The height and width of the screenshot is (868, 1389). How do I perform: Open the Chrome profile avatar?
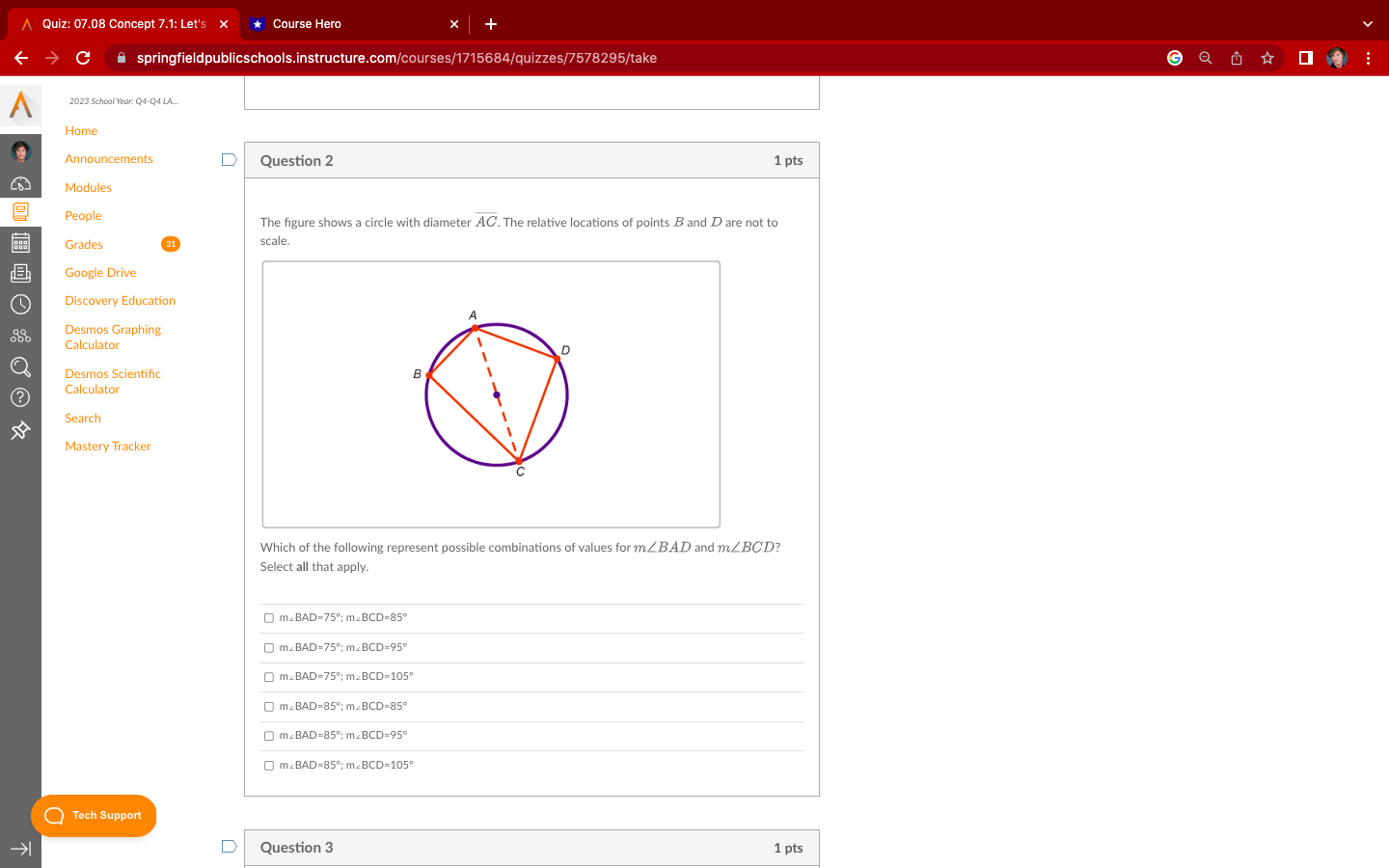1337,58
